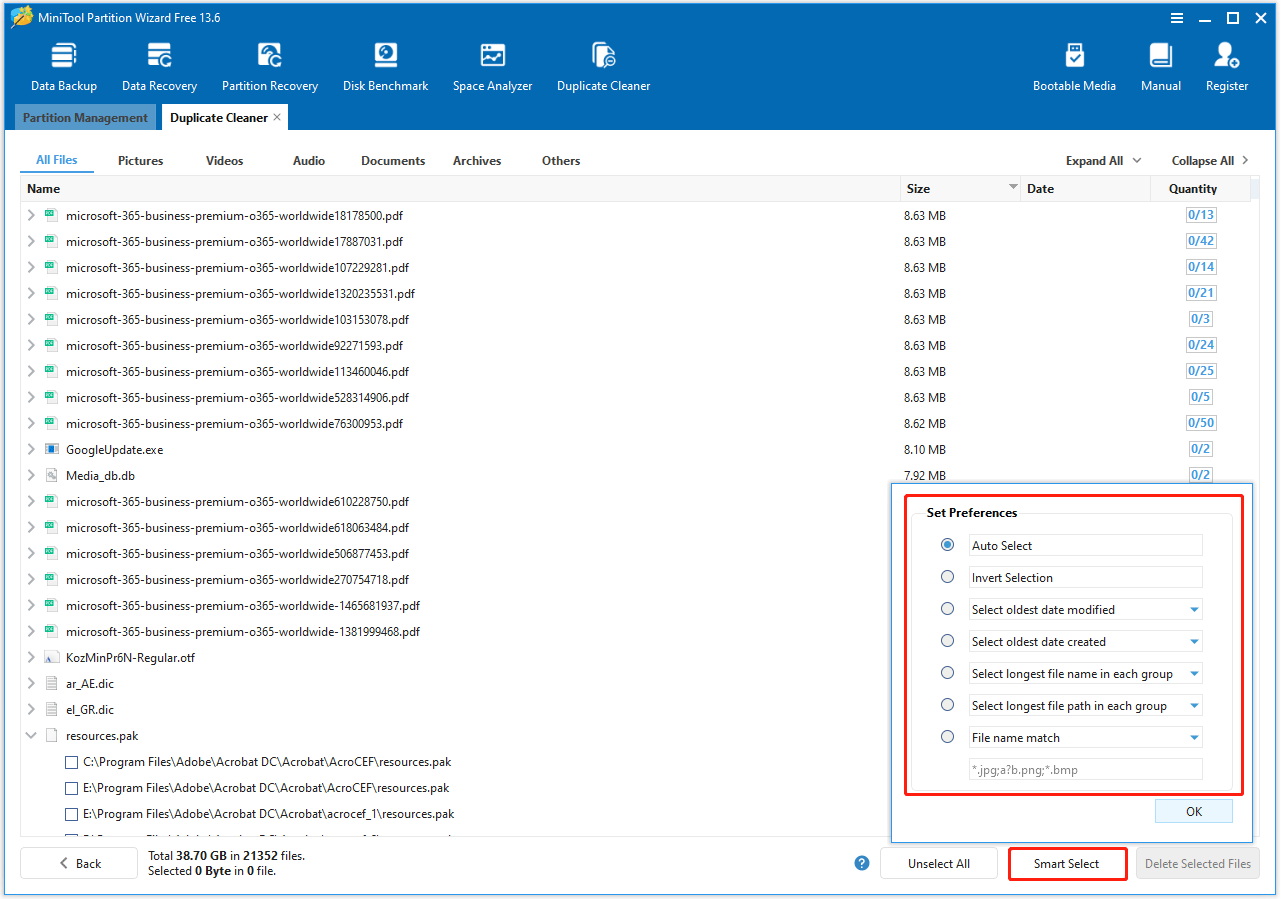
Task: Open the Select oldest date modified dropdown
Action: tap(1196, 609)
